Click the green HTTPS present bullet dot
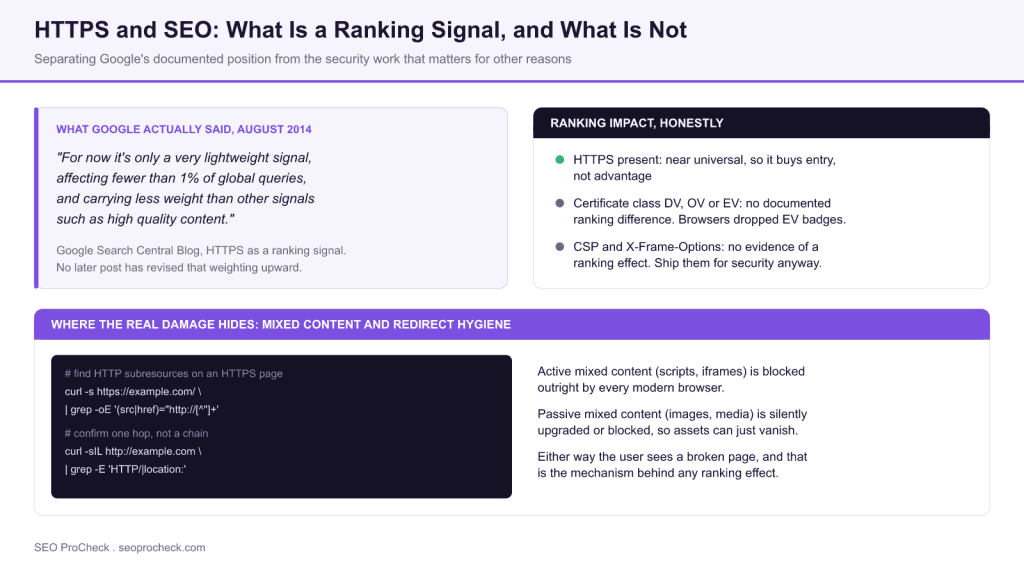Viewport: 1024px width, 576px height. tap(560, 159)
